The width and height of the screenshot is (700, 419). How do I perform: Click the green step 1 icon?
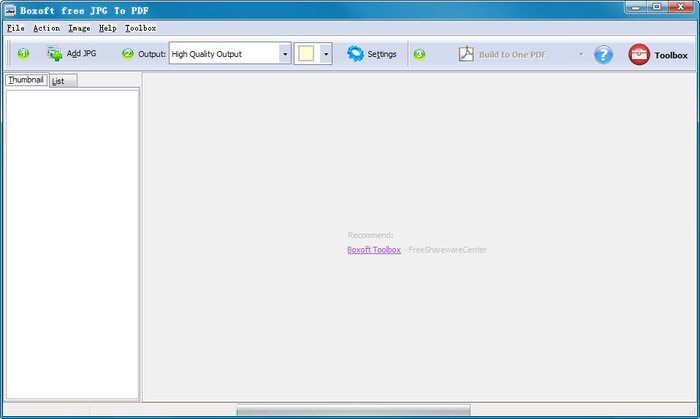coord(23,54)
